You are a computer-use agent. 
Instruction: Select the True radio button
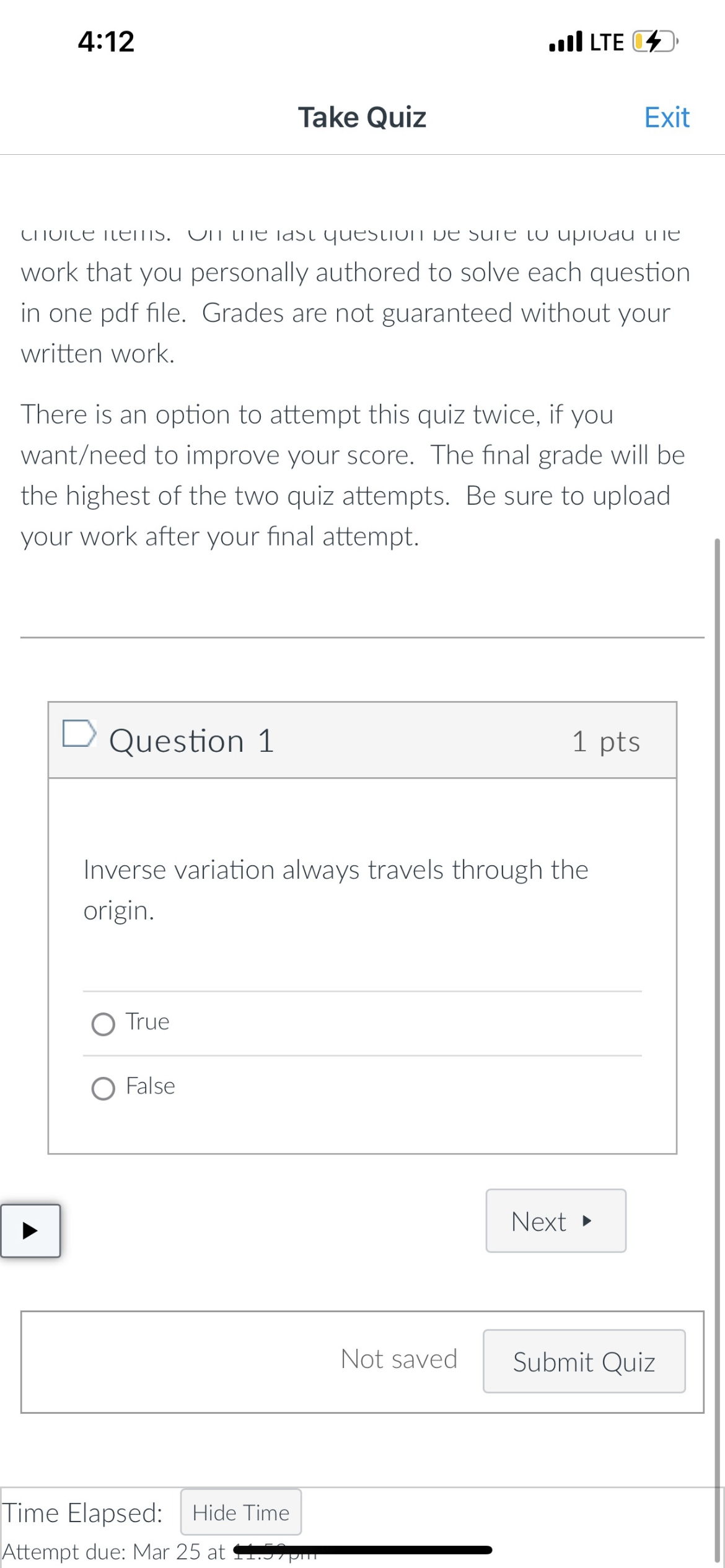tap(103, 1024)
